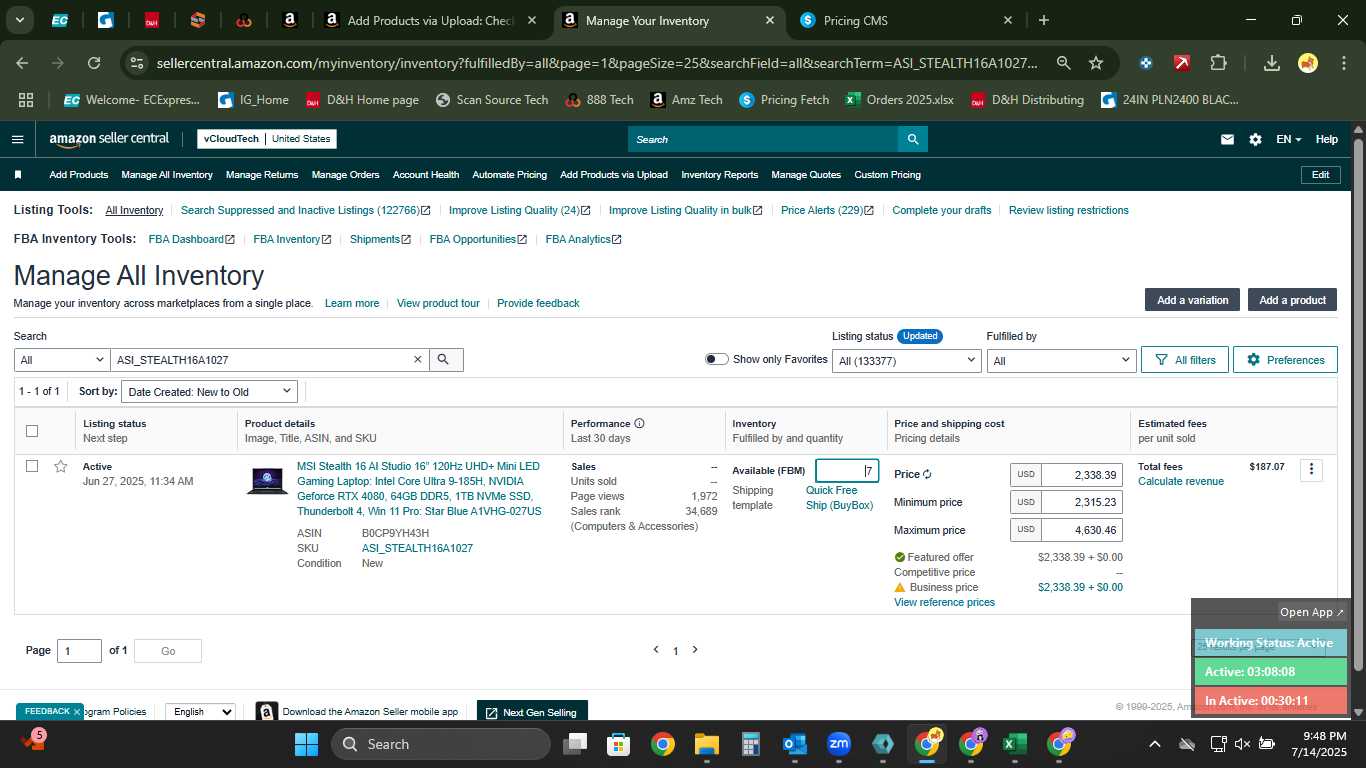Open the search field 'All' dropdown

point(62,360)
